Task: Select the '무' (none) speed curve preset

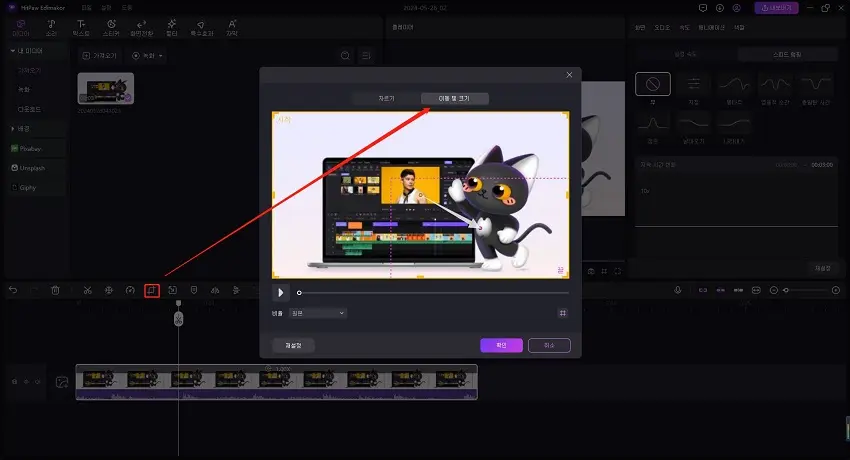Action: point(653,85)
